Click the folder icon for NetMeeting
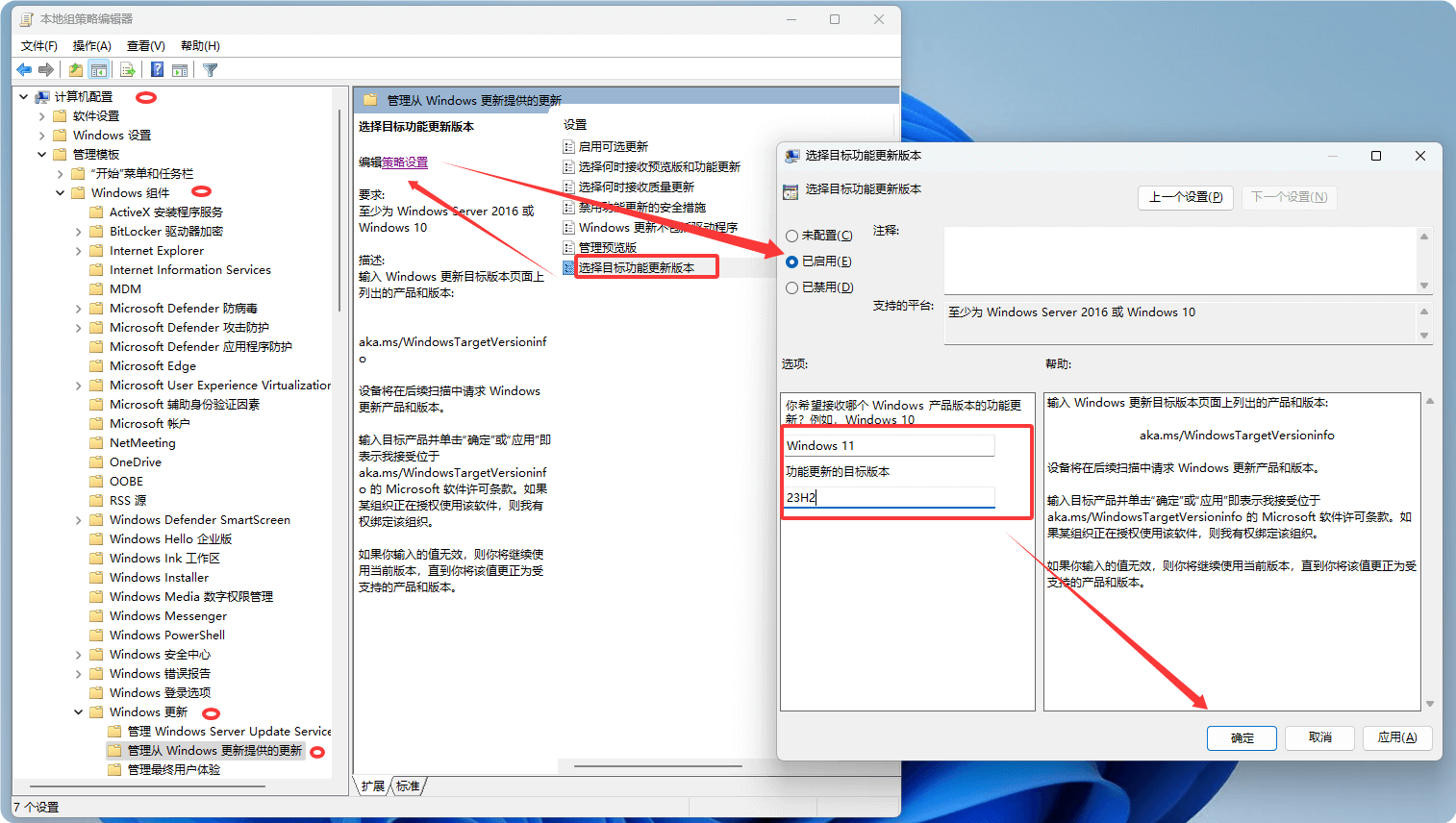This screenshot has height=823, width=1456. coord(96,442)
